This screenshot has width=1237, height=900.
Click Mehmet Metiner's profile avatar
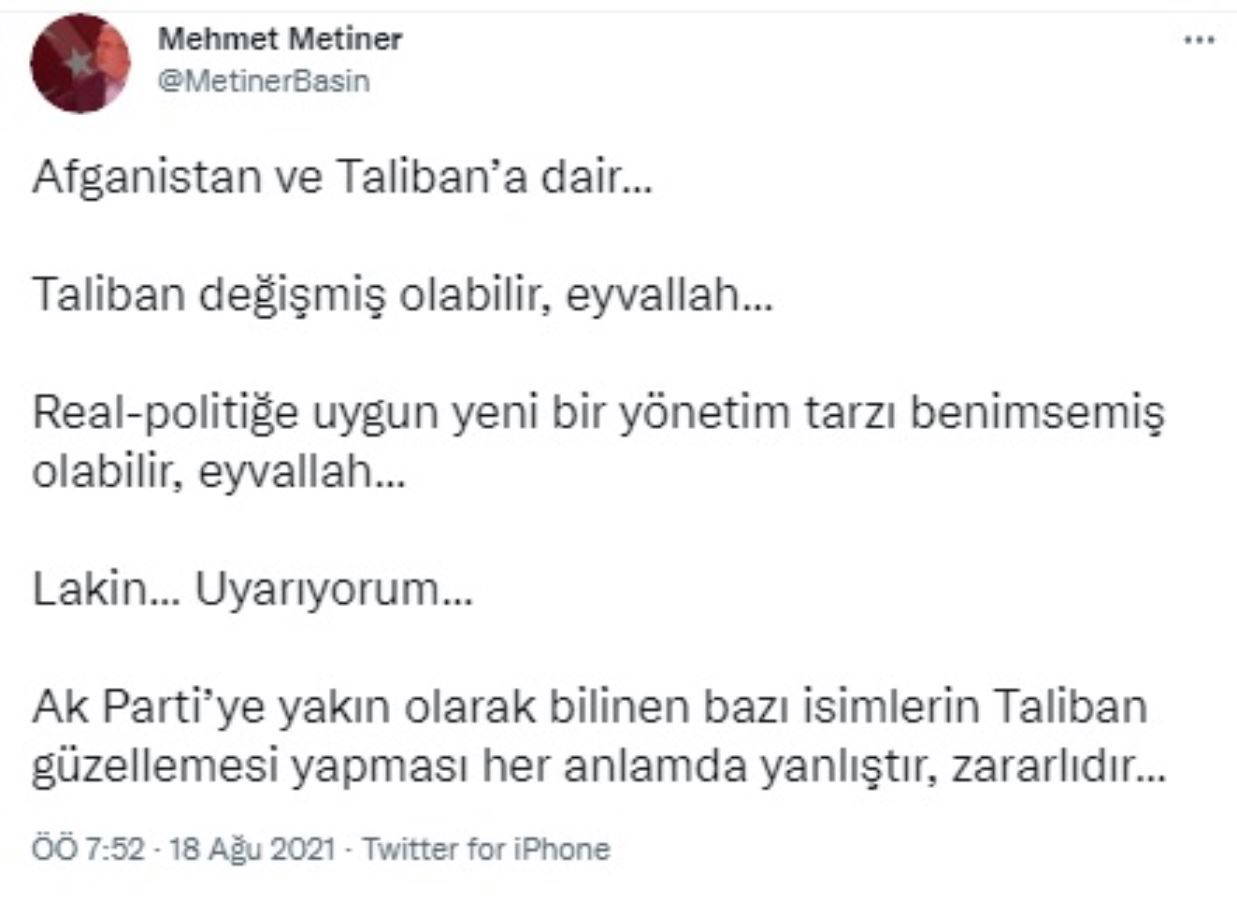[x=79, y=63]
